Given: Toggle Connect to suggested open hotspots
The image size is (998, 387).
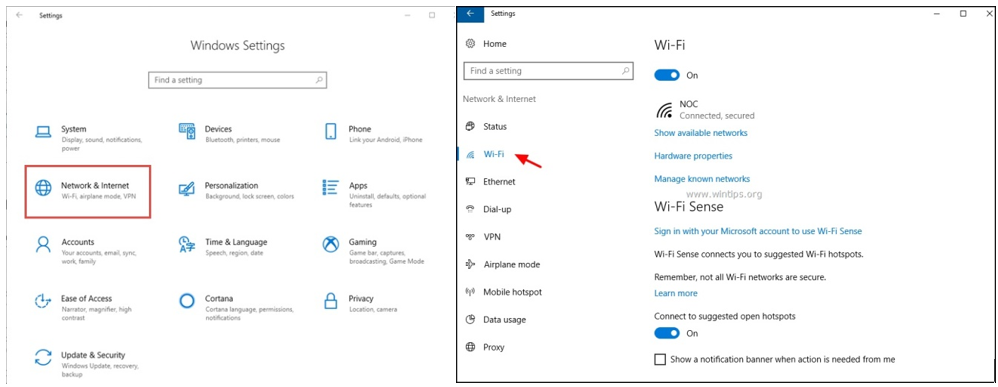Looking at the screenshot, I should tap(667, 333).
